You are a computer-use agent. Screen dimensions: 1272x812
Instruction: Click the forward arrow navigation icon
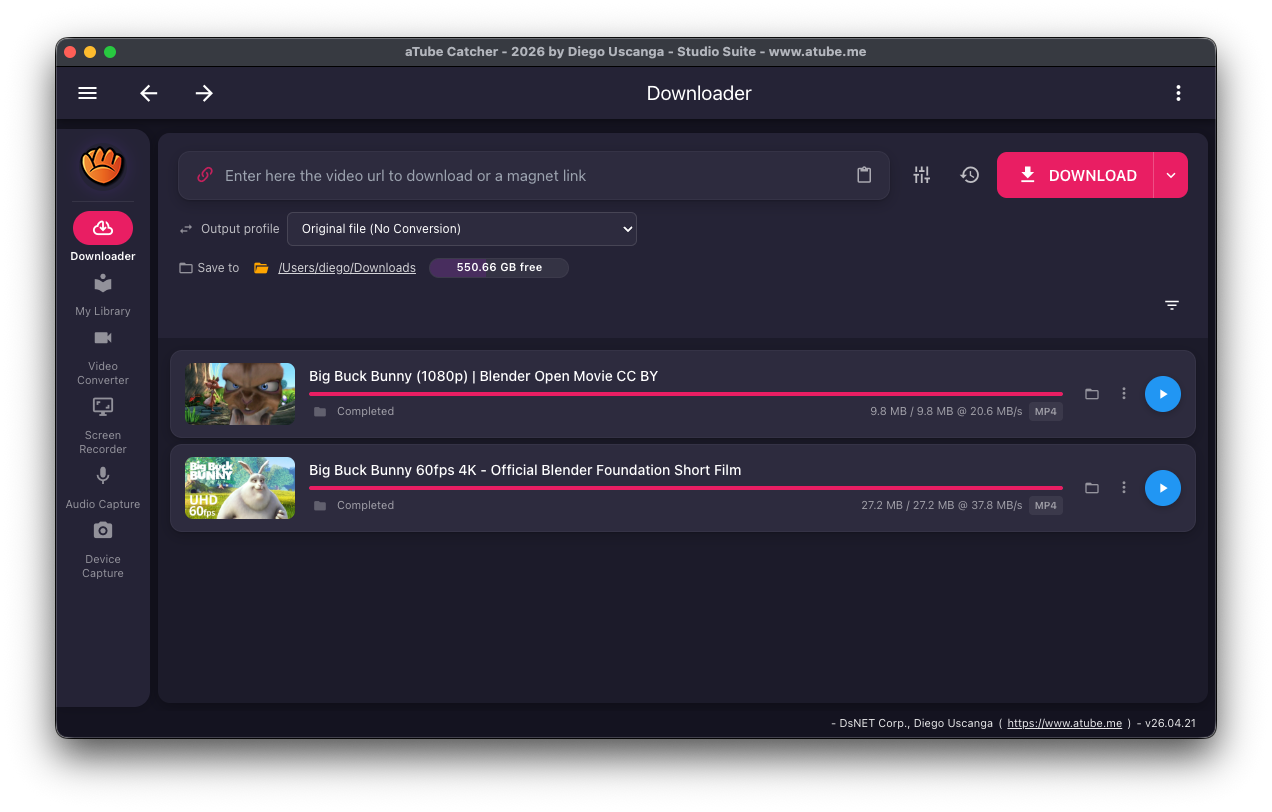tap(204, 93)
